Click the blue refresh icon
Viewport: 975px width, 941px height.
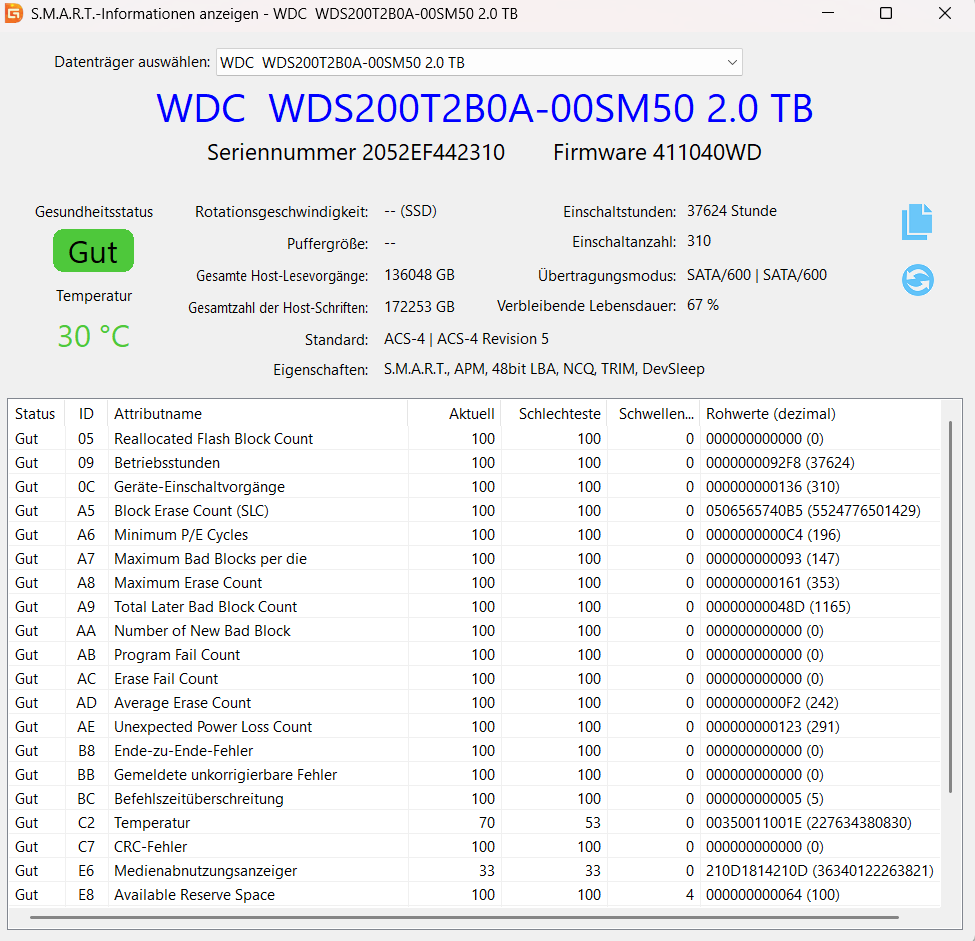916,280
